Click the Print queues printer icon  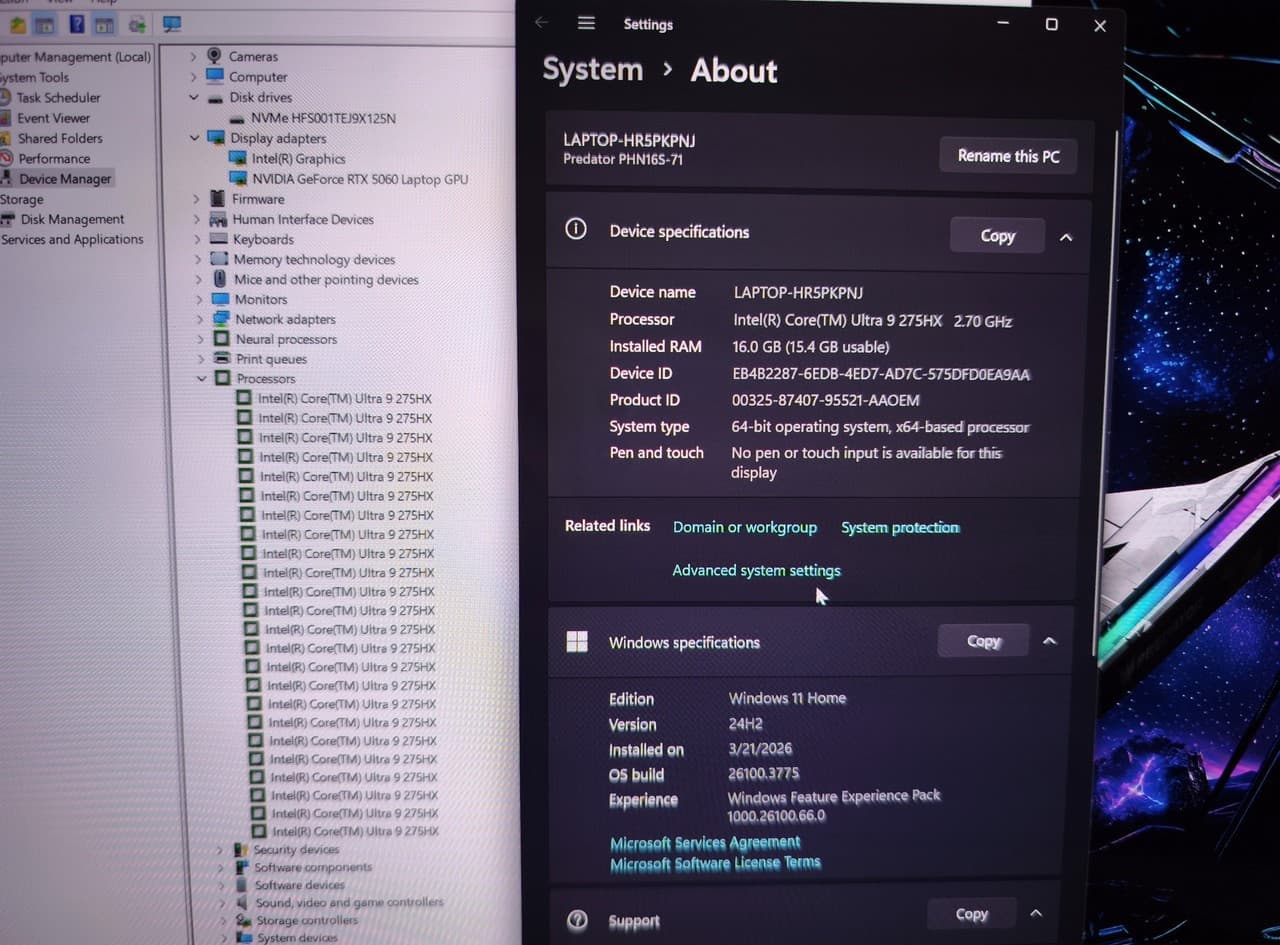click(222, 358)
